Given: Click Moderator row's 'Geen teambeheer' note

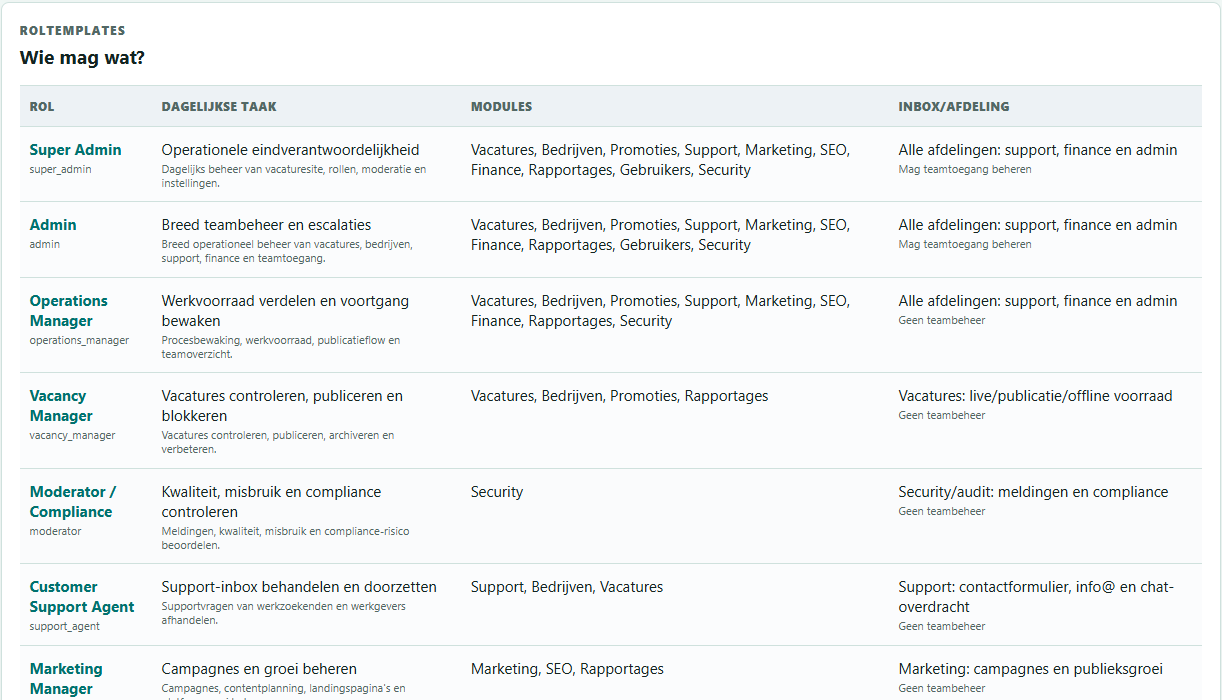Looking at the screenshot, I should (x=942, y=511).
